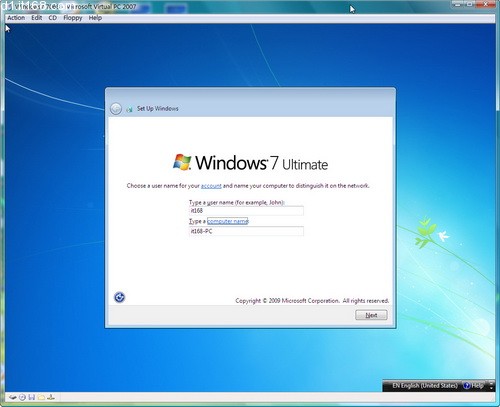Click the CD drive status icon
Viewport: 500px width, 407px height.
pos(22,397)
